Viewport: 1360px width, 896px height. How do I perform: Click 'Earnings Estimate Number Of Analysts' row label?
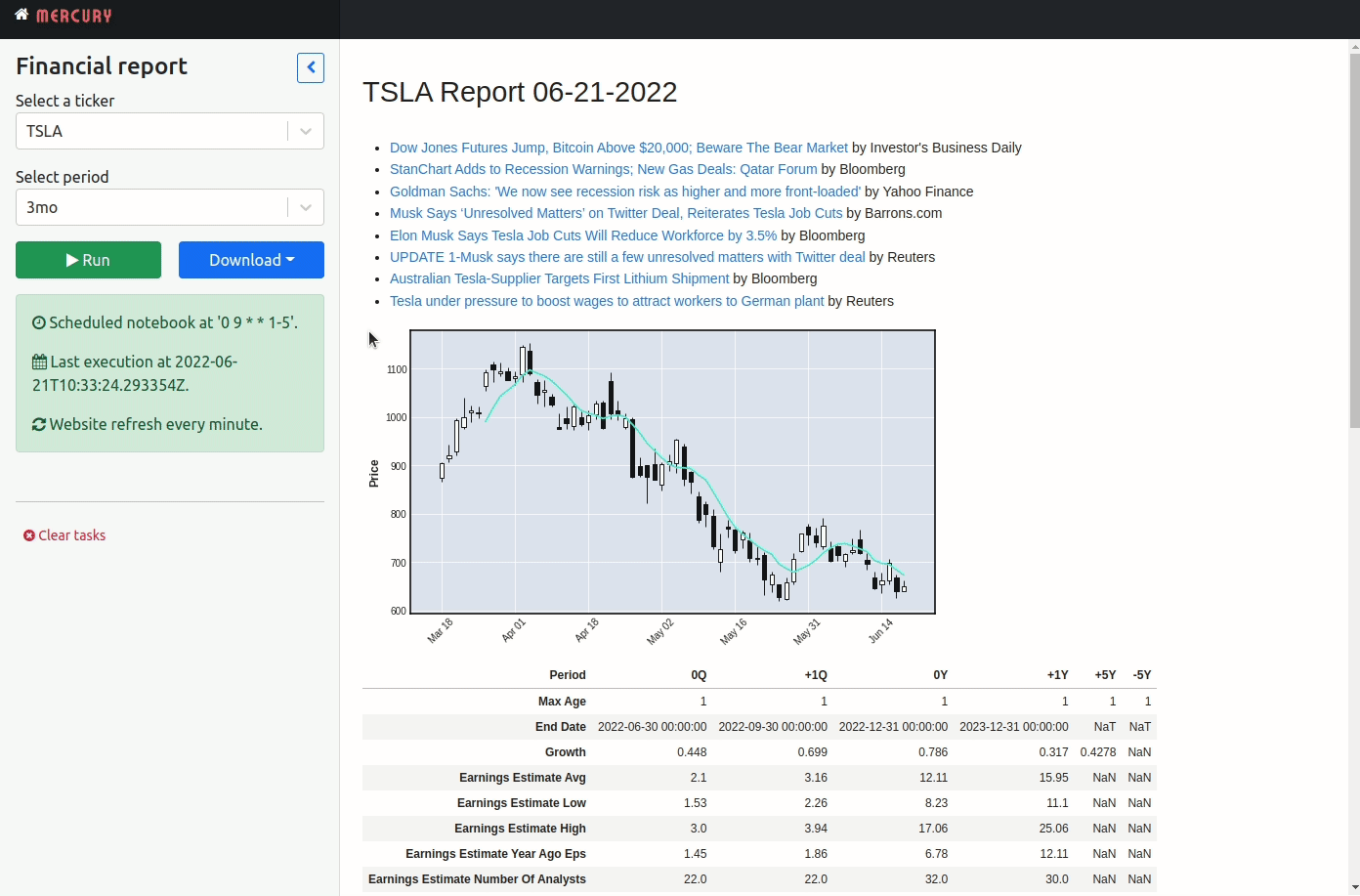click(477, 879)
